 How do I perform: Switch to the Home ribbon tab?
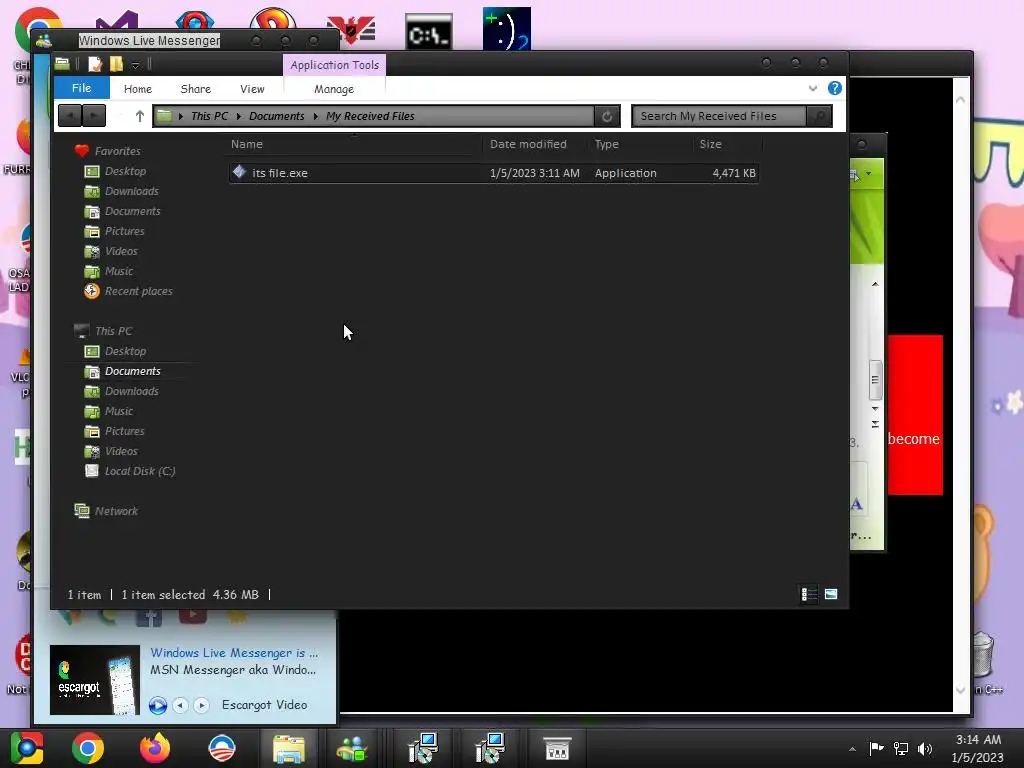pyautogui.click(x=138, y=89)
